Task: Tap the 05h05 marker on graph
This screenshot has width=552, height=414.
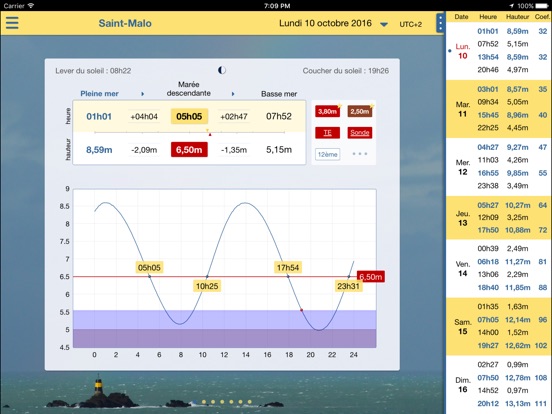Action: (149, 268)
